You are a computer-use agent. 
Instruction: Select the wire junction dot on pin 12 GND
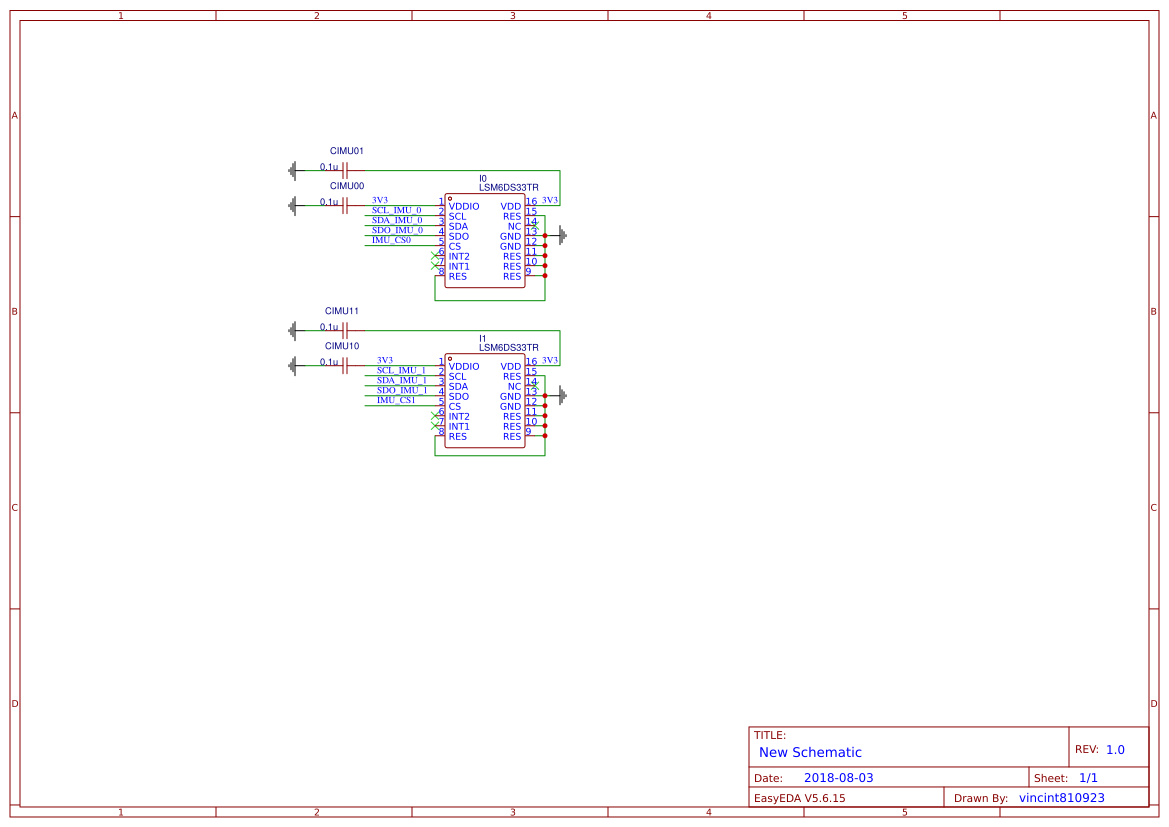545,246
